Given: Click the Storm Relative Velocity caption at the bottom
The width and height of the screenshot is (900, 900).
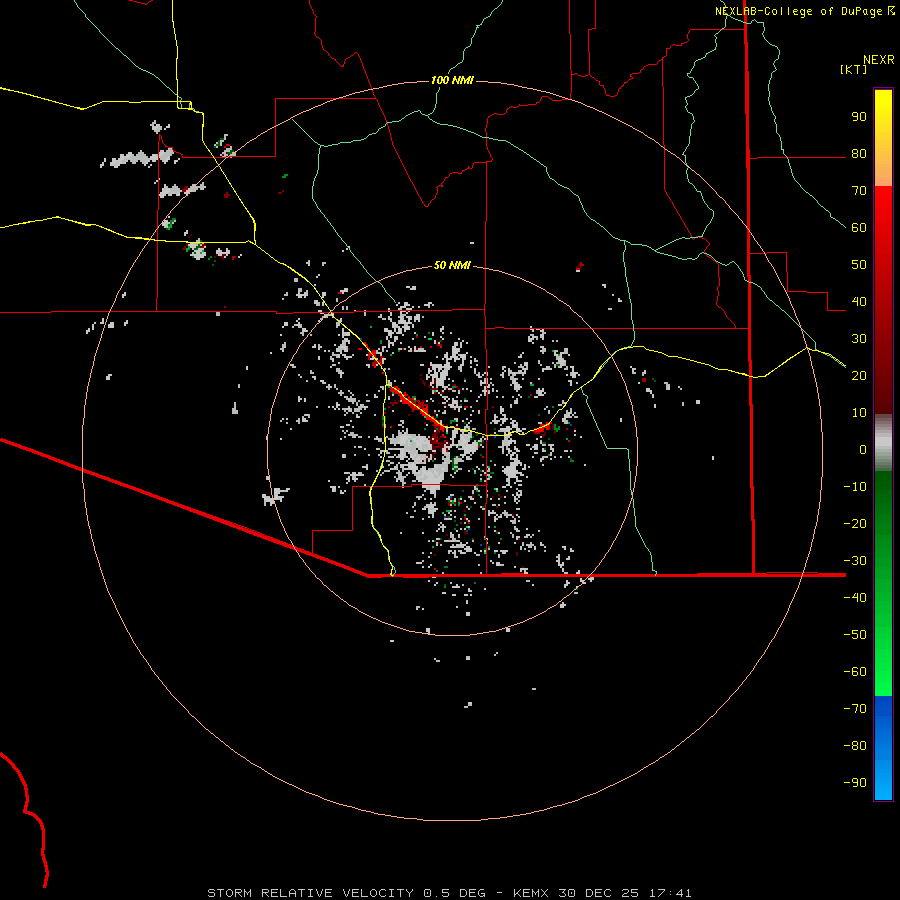Looking at the screenshot, I should [x=449, y=893].
